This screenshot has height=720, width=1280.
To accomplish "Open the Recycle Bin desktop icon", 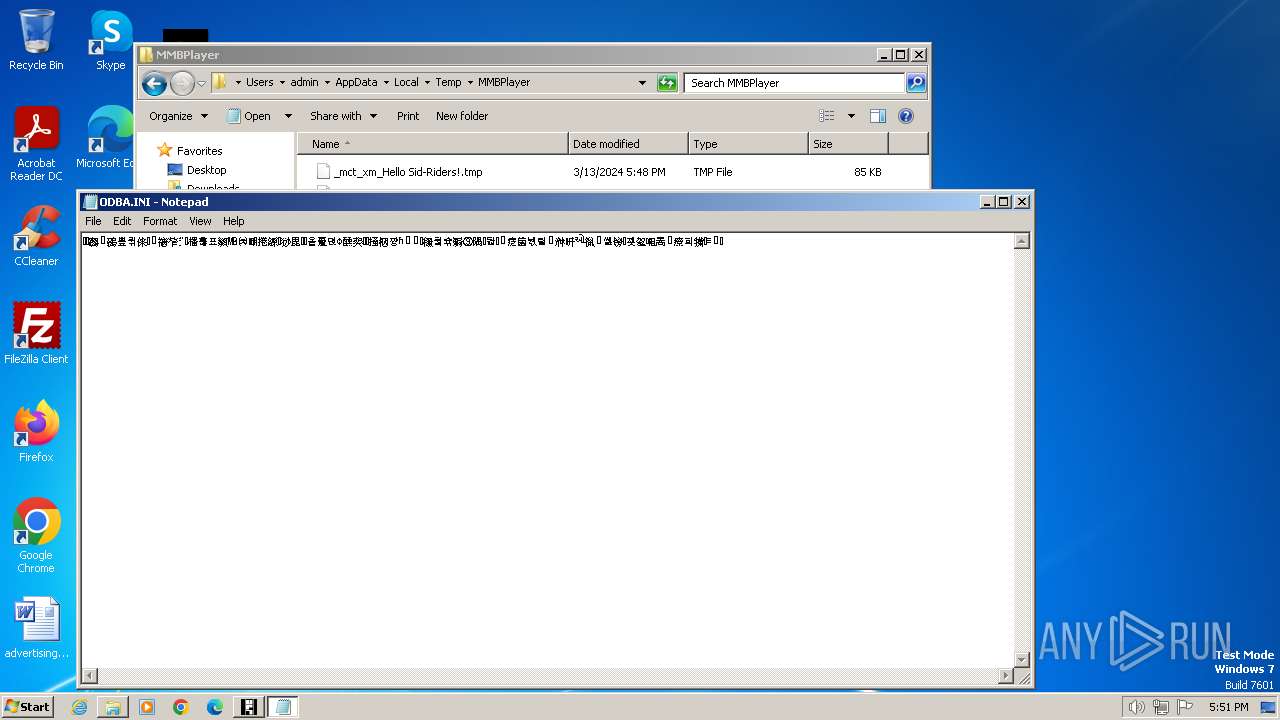I will (36, 40).
